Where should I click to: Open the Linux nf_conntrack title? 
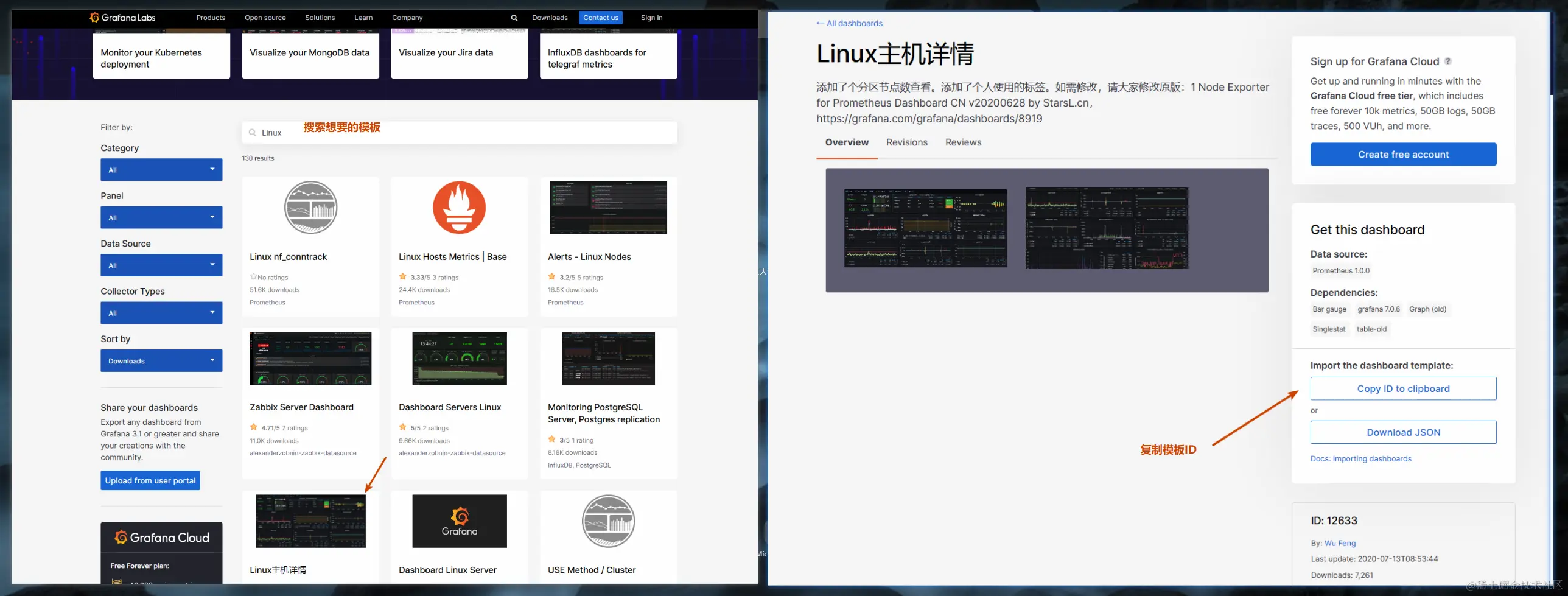click(288, 257)
